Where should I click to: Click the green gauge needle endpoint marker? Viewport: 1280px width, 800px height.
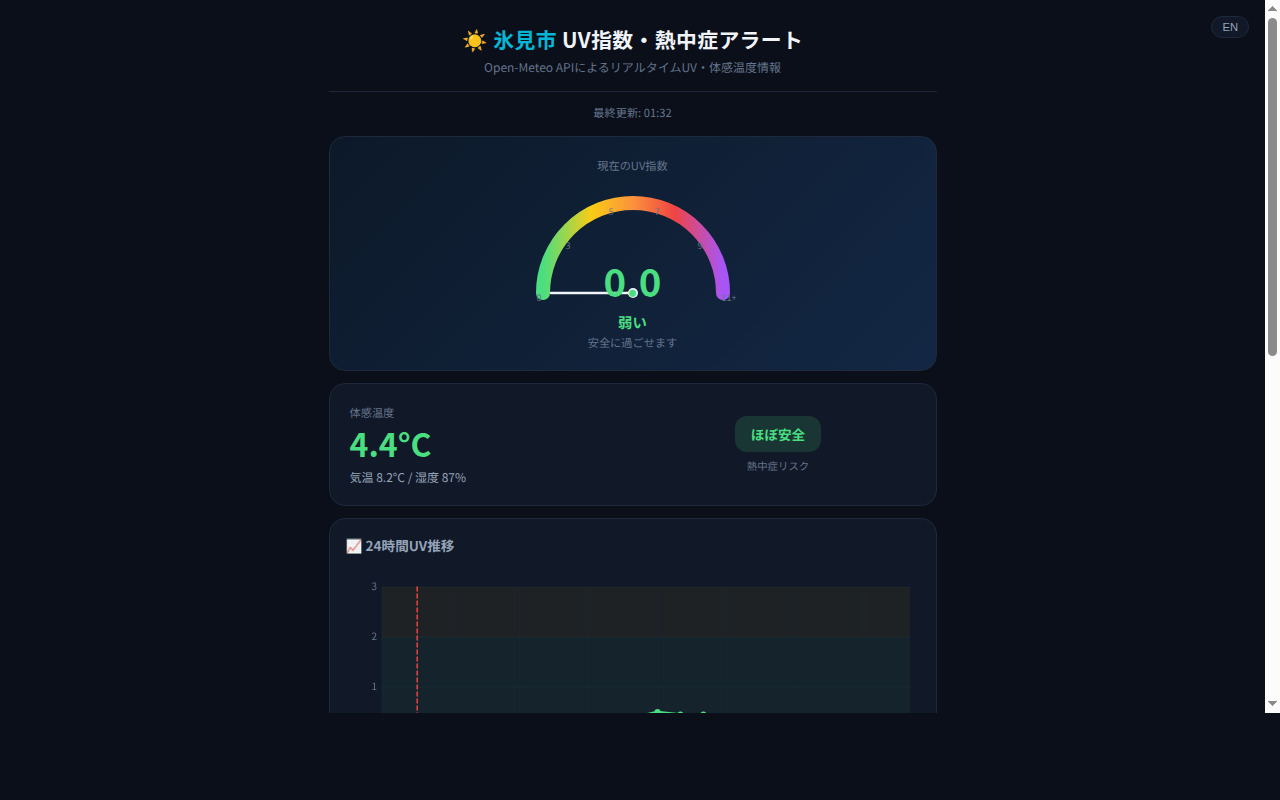click(631, 292)
